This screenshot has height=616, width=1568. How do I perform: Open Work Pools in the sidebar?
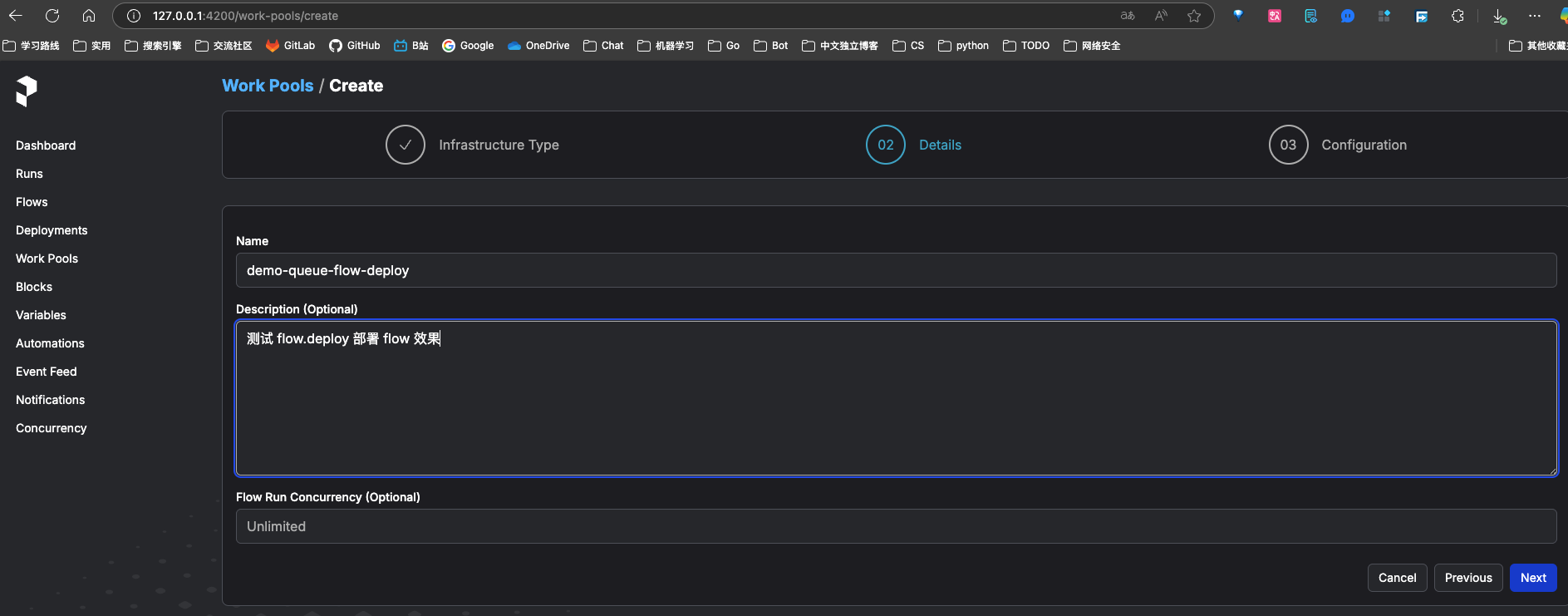(x=47, y=259)
